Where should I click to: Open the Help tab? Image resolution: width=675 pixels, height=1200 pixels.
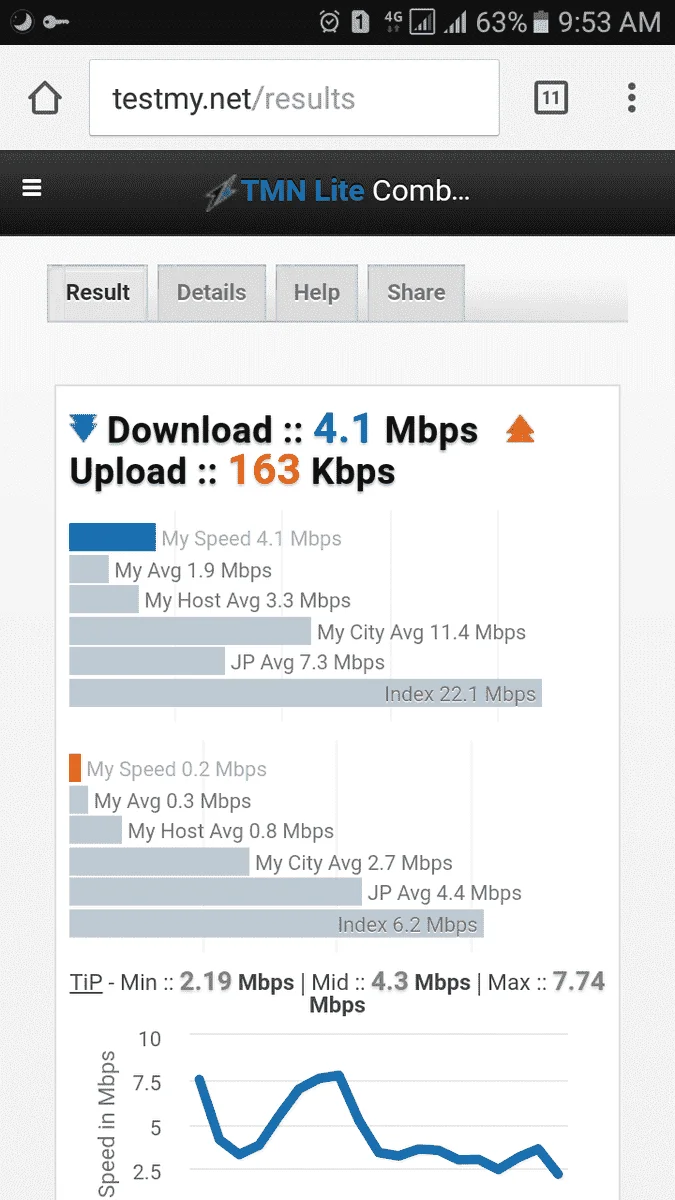point(317,293)
